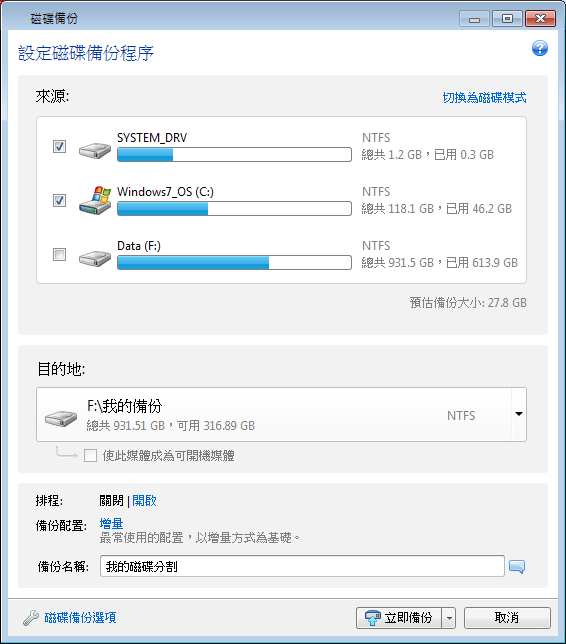
Task: Open help via blue question mark icon
Action: click(540, 48)
